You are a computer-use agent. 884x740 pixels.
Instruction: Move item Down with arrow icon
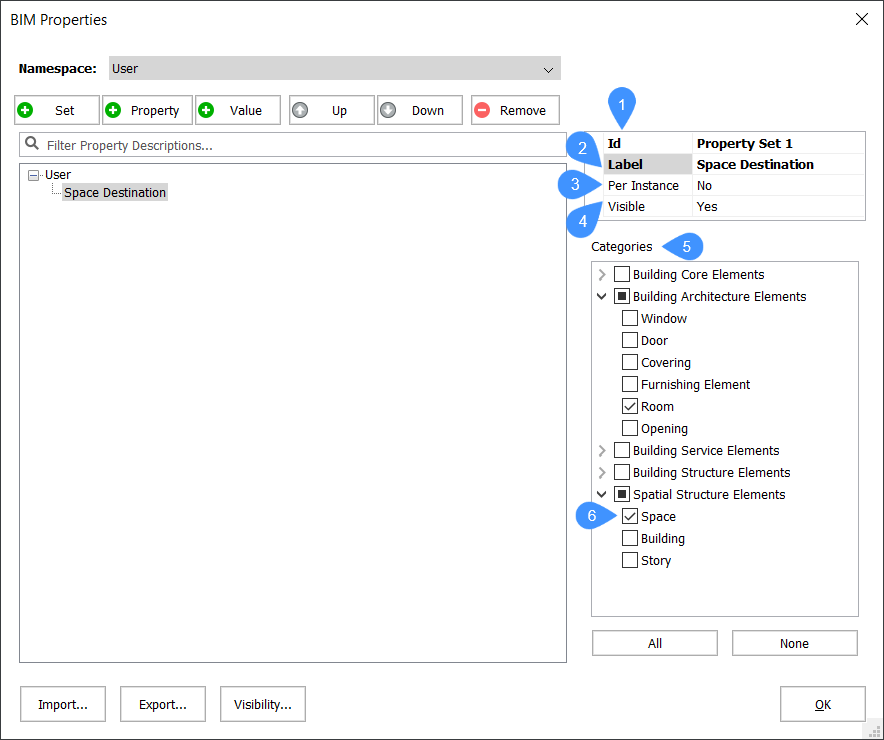click(x=388, y=110)
